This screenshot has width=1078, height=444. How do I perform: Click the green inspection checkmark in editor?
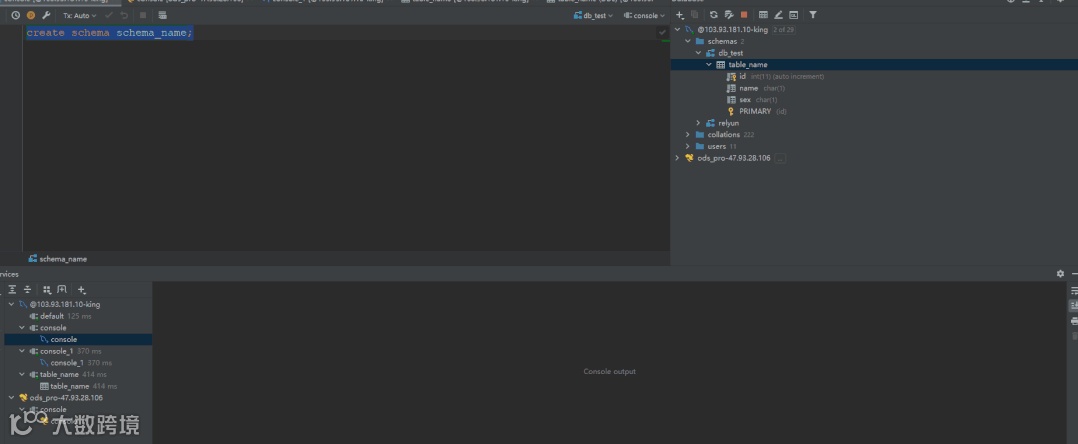point(662,32)
